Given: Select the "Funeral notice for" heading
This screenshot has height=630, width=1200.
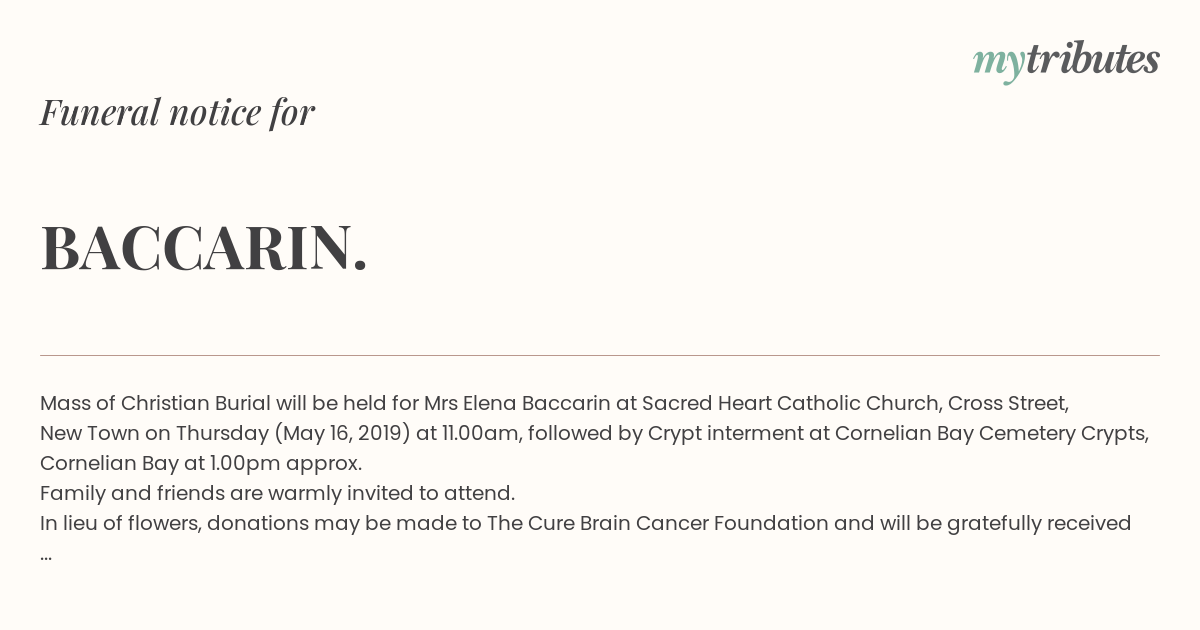Looking at the screenshot, I should (x=177, y=112).
